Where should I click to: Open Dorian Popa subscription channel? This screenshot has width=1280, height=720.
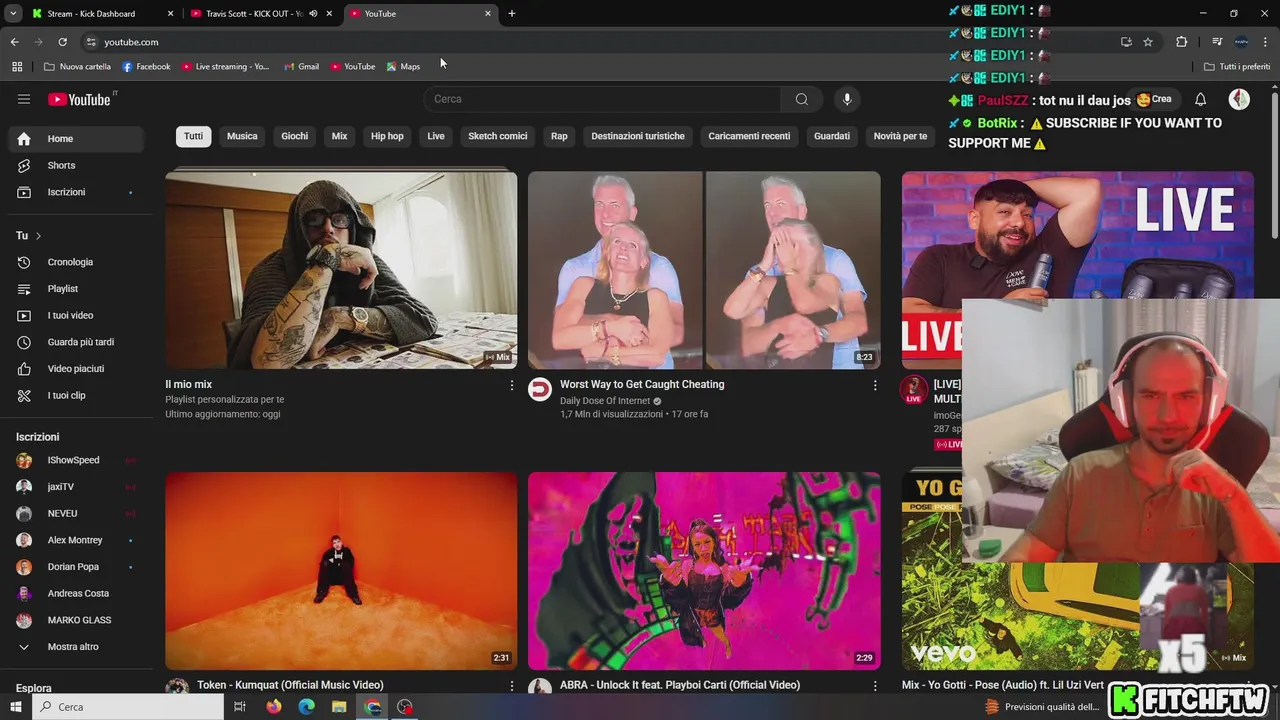pyautogui.click(x=76, y=567)
